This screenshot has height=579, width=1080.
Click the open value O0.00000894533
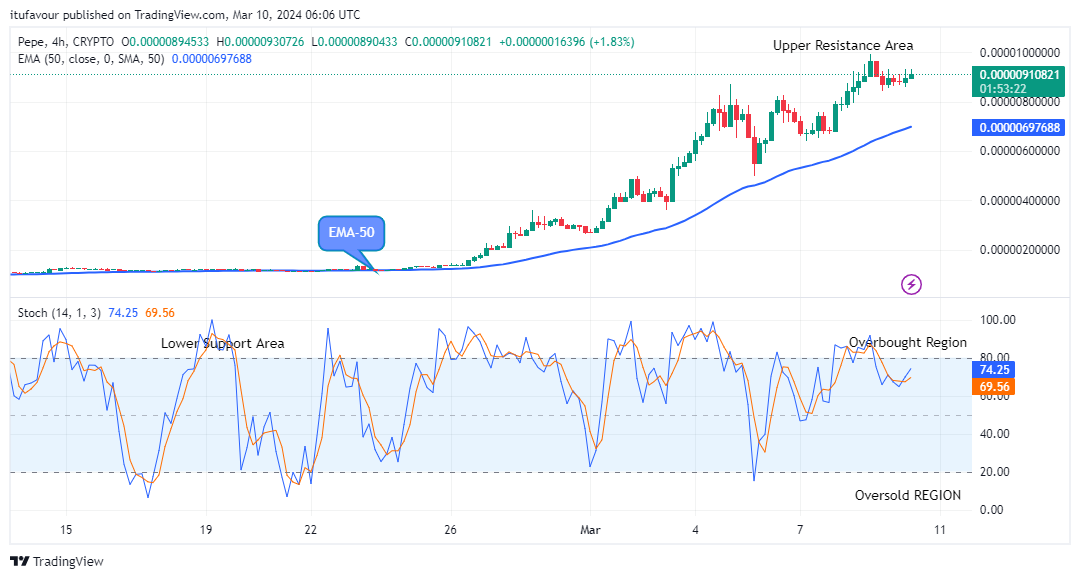click(165, 42)
